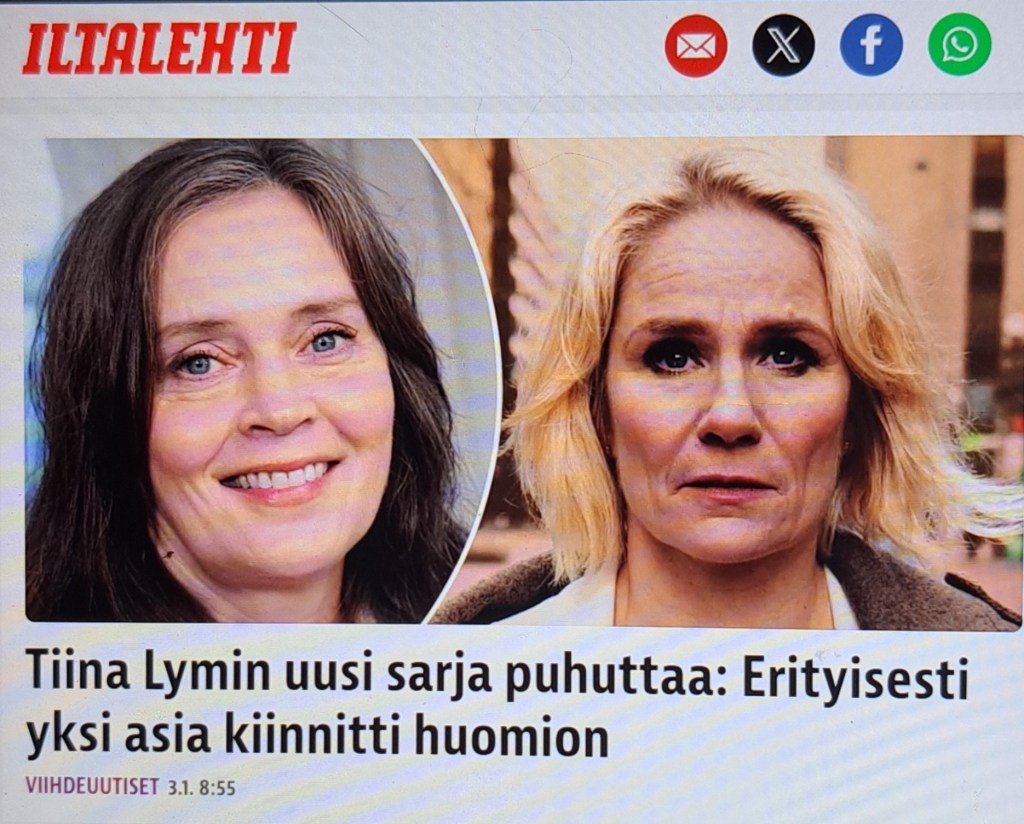Click headline line 'yksi asia kiinnitti huomion'

pos(317,738)
